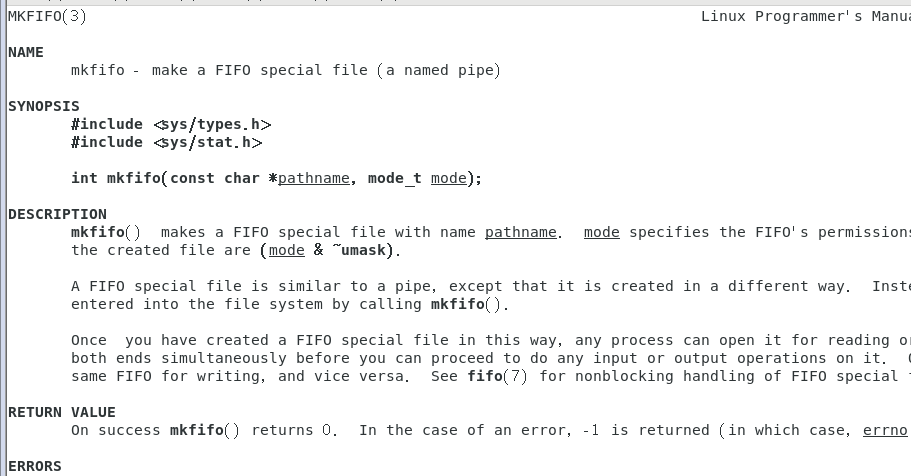Click the NAME section heading

pyautogui.click(x=26, y=52)
